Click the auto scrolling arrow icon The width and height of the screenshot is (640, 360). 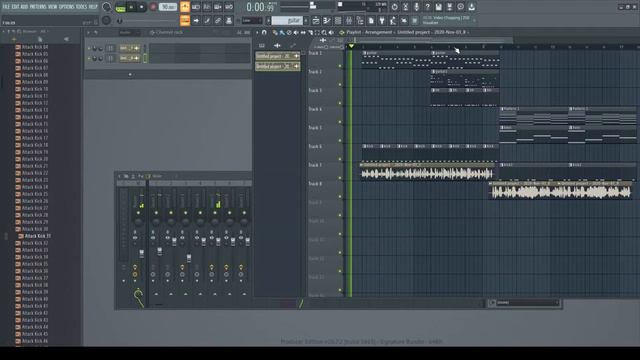(196, 20)
